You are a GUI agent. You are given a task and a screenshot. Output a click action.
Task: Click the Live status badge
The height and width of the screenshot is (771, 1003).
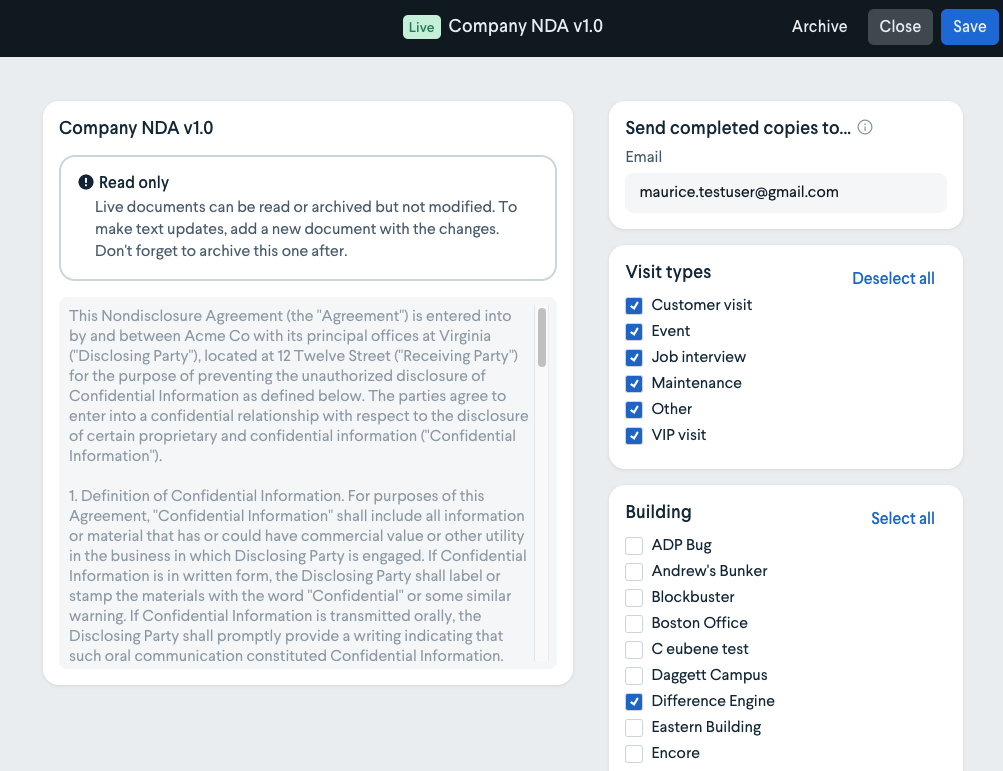[x=422, y=27]
